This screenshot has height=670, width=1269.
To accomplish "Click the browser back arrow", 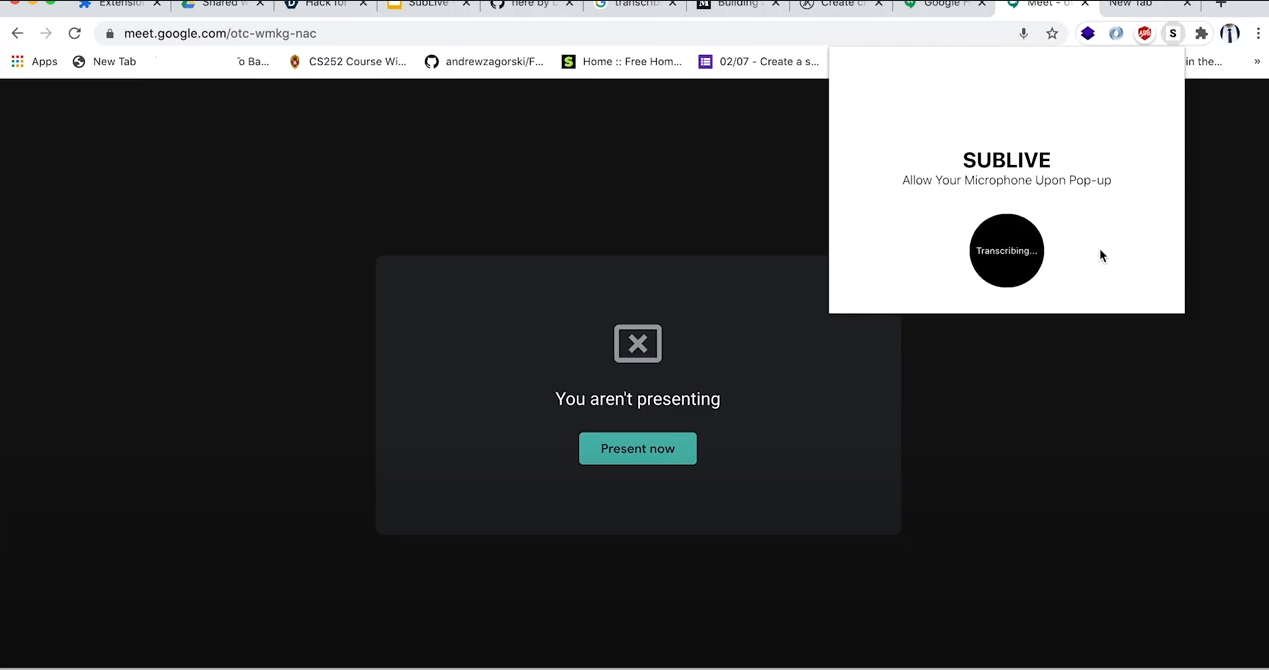I will click(x=17, y=34).
